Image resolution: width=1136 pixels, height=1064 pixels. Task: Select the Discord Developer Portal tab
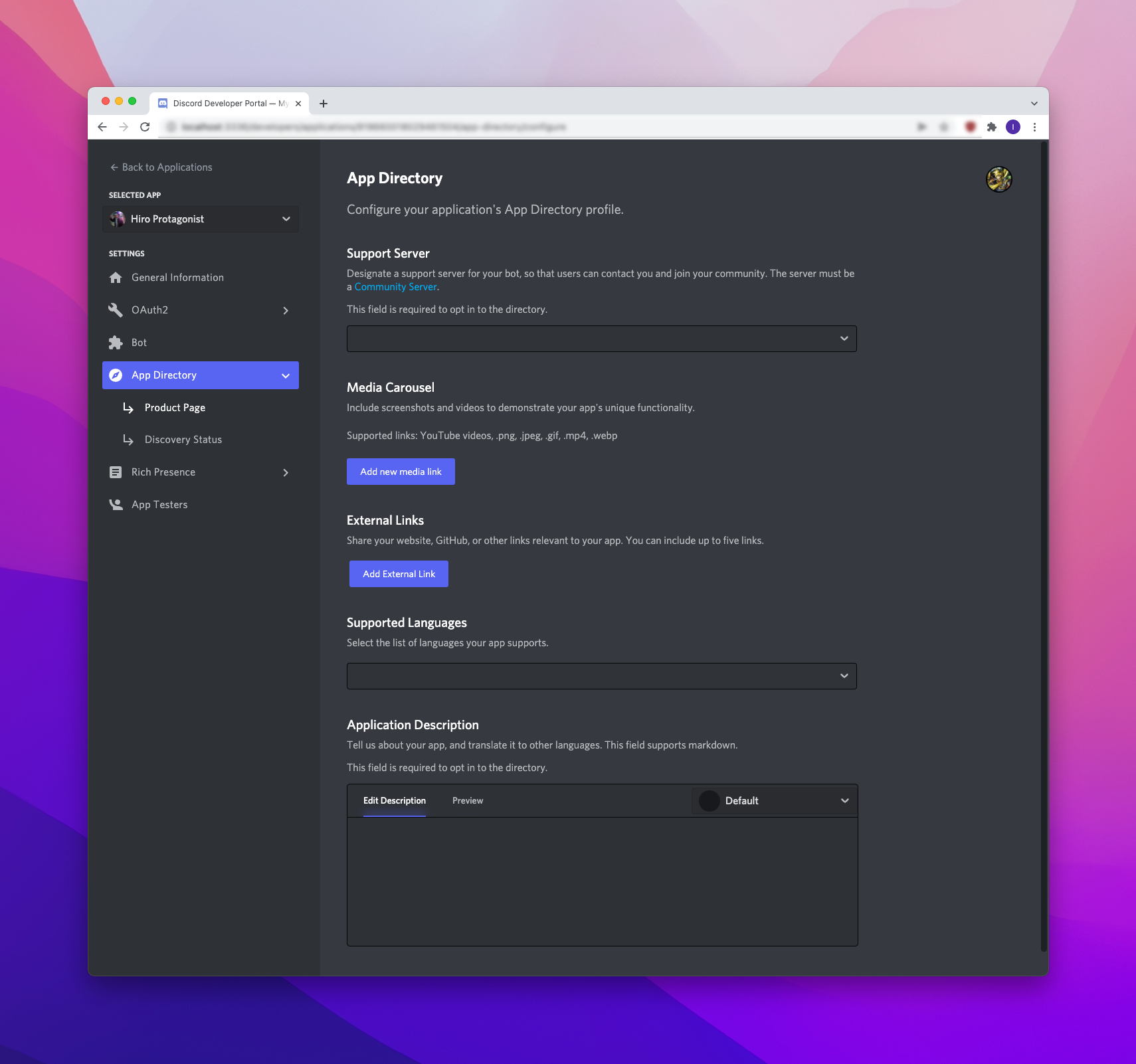(x=229, y=104)
